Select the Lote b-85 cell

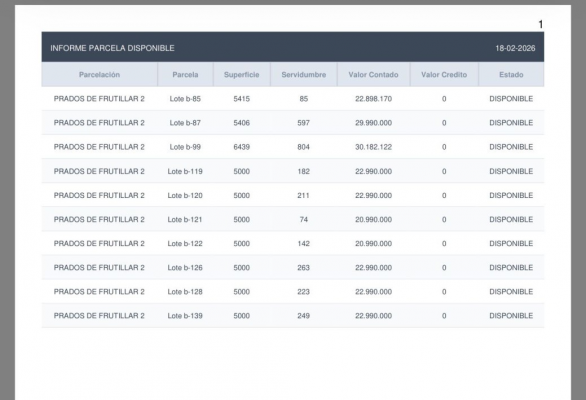(185, 99)
